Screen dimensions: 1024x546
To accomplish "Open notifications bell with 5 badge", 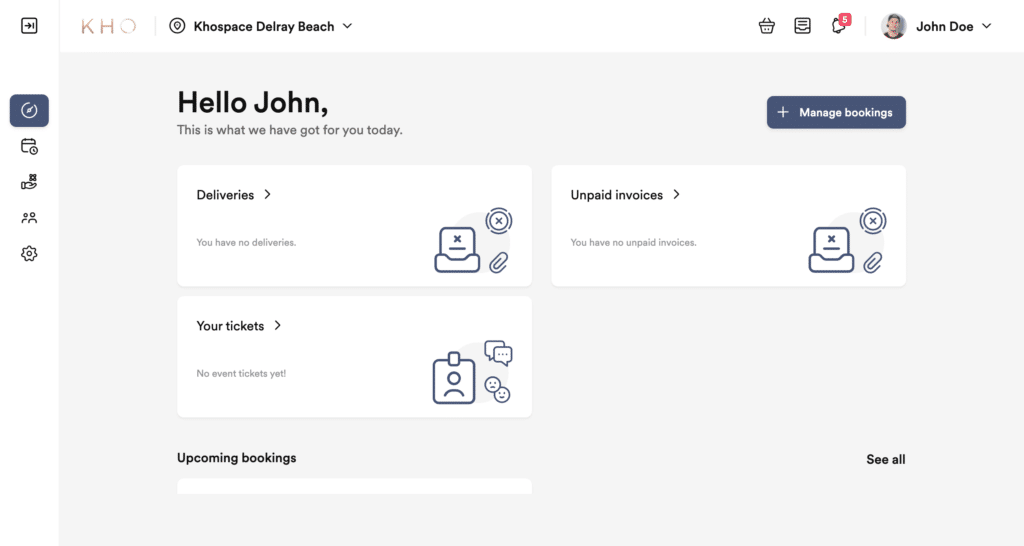I will 839,25.
